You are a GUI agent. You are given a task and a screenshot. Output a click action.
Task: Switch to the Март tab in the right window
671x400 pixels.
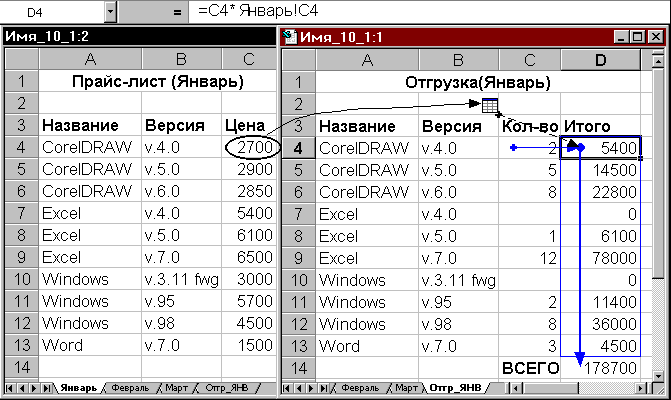[x=406, y=388]
